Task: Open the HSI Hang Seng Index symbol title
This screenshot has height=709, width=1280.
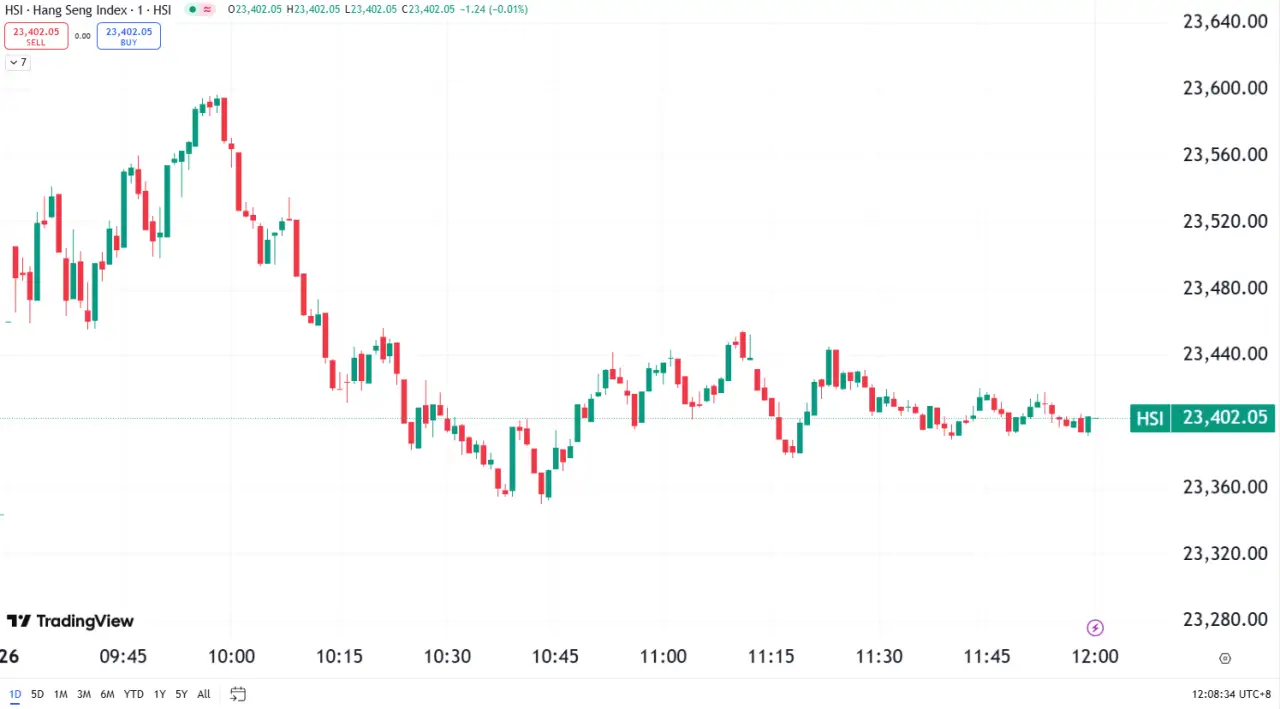Action: pyautogui.click(x=88, y=9)
